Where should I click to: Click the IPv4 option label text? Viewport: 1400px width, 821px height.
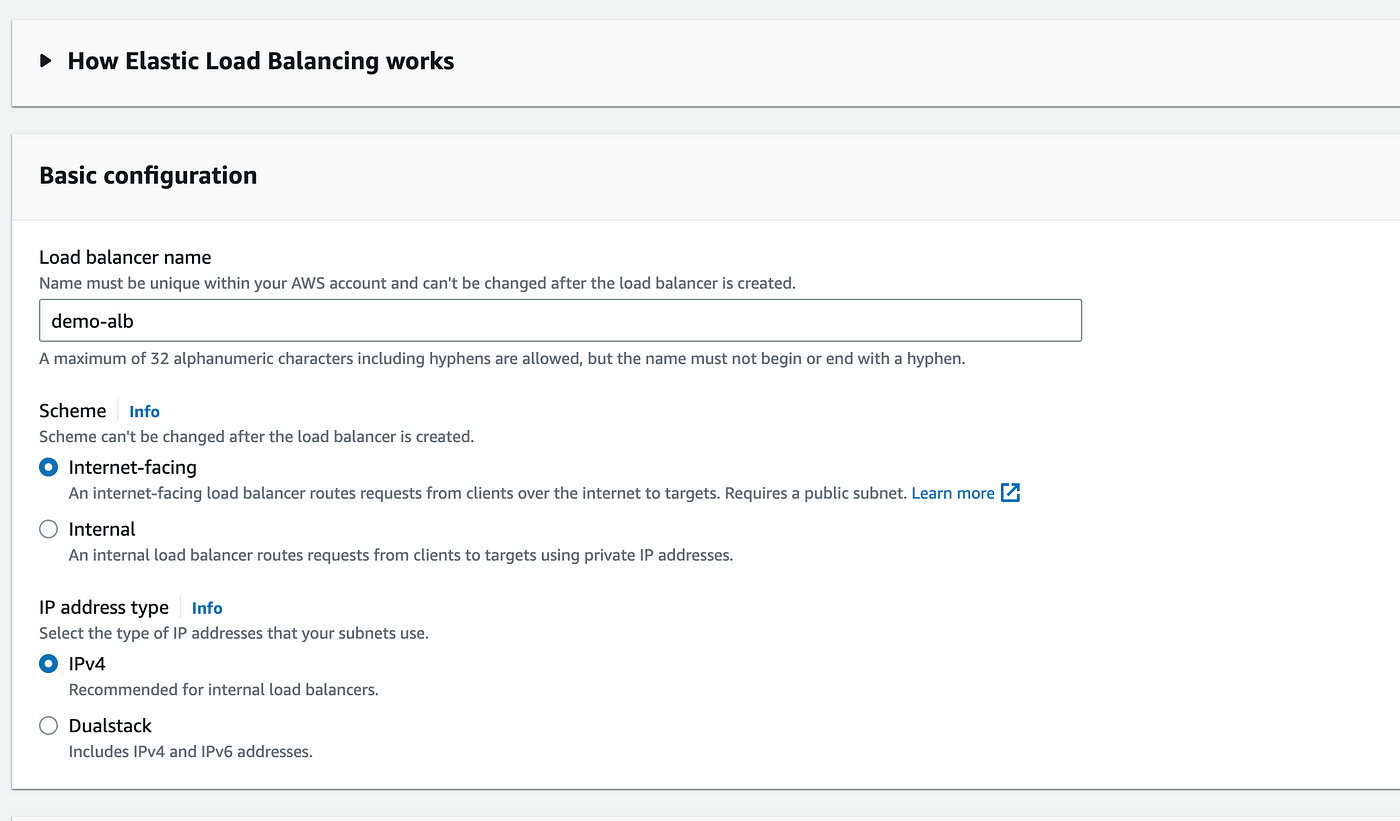[x=87, y=663]
